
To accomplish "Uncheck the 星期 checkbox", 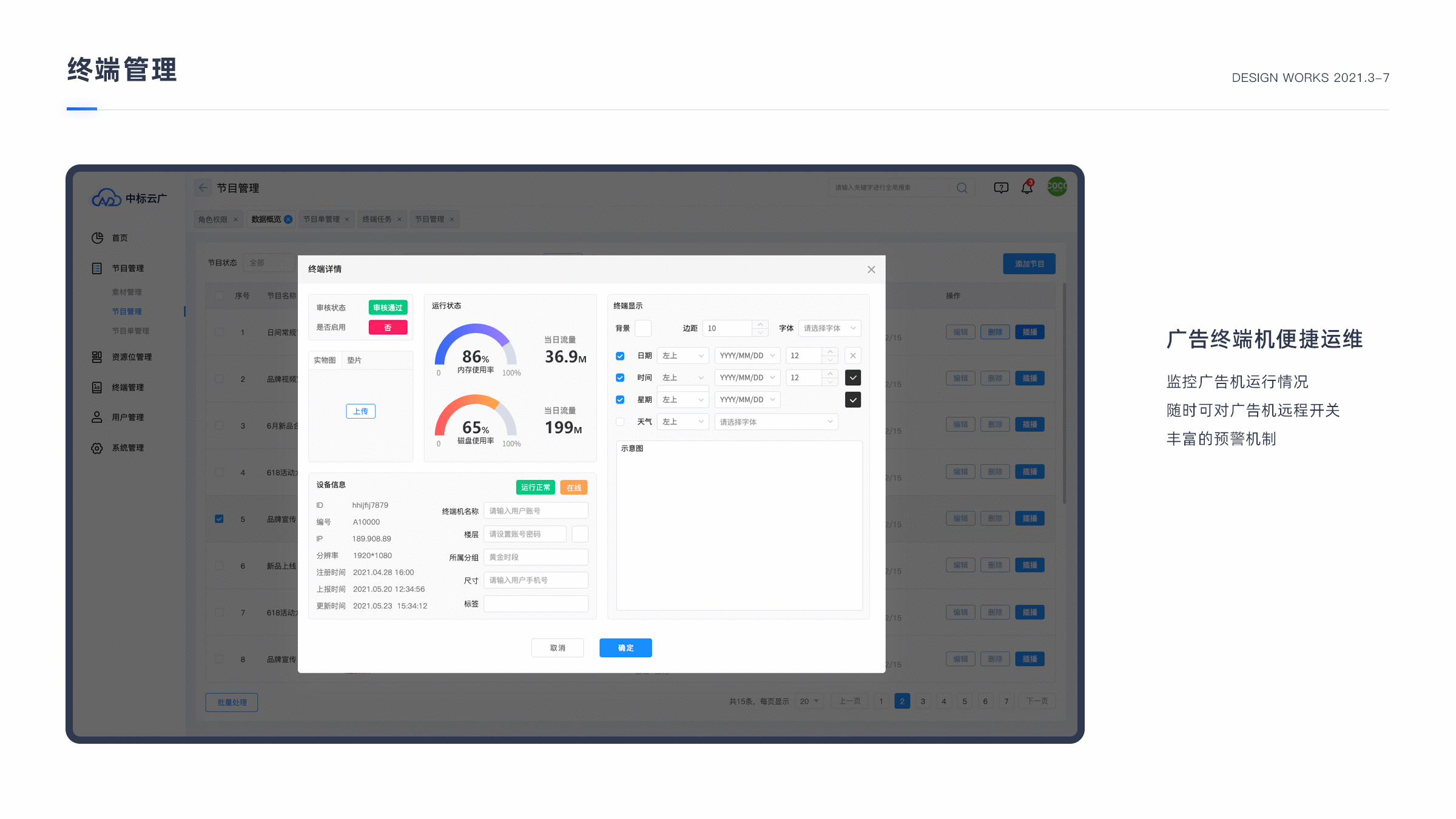I will (x=620, y=400).
